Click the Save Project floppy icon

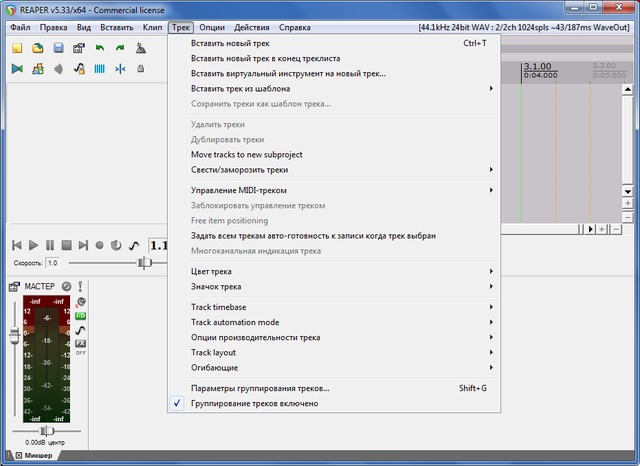pos(58,48)
